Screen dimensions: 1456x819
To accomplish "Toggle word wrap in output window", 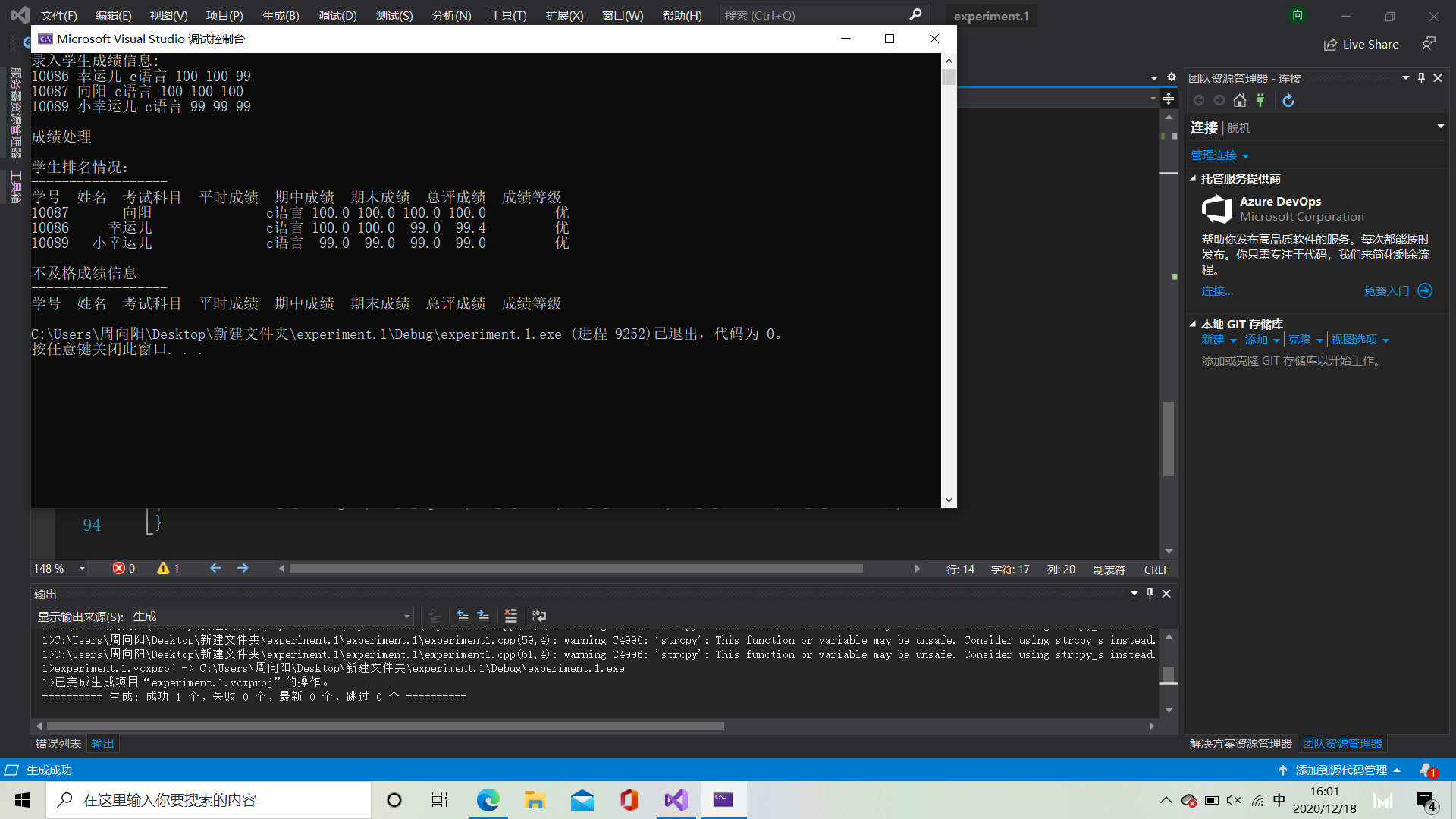I will coord(539,616).
